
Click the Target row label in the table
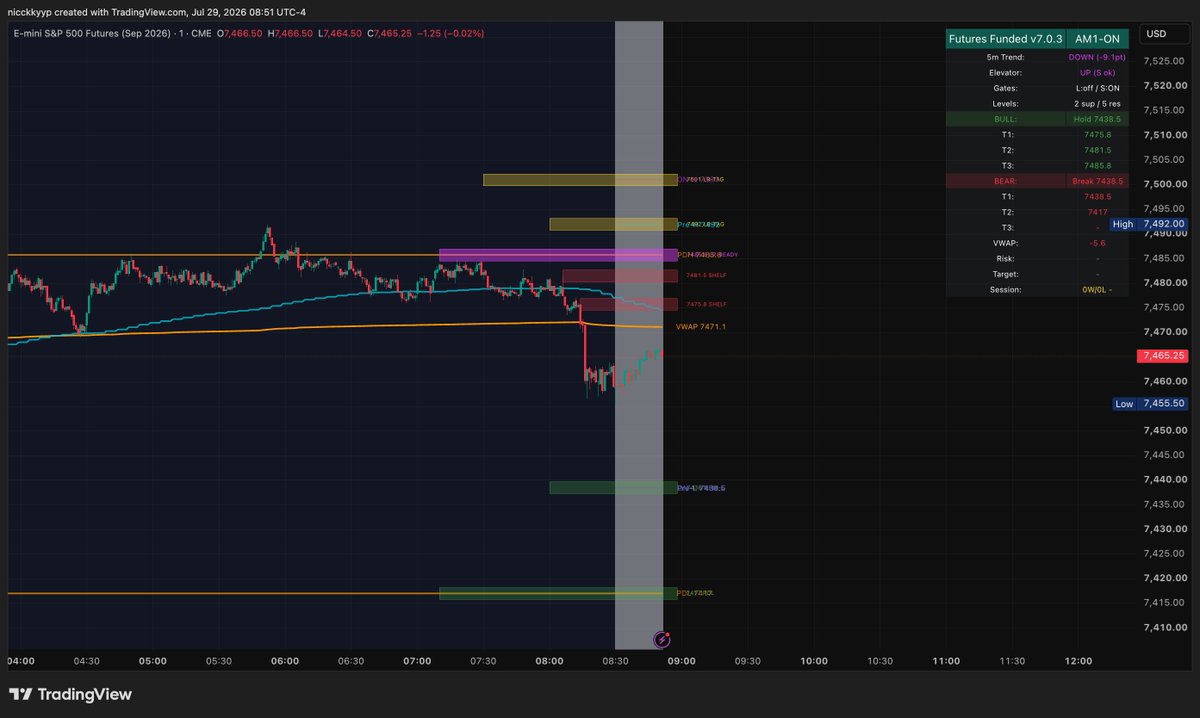[1004, 274]
